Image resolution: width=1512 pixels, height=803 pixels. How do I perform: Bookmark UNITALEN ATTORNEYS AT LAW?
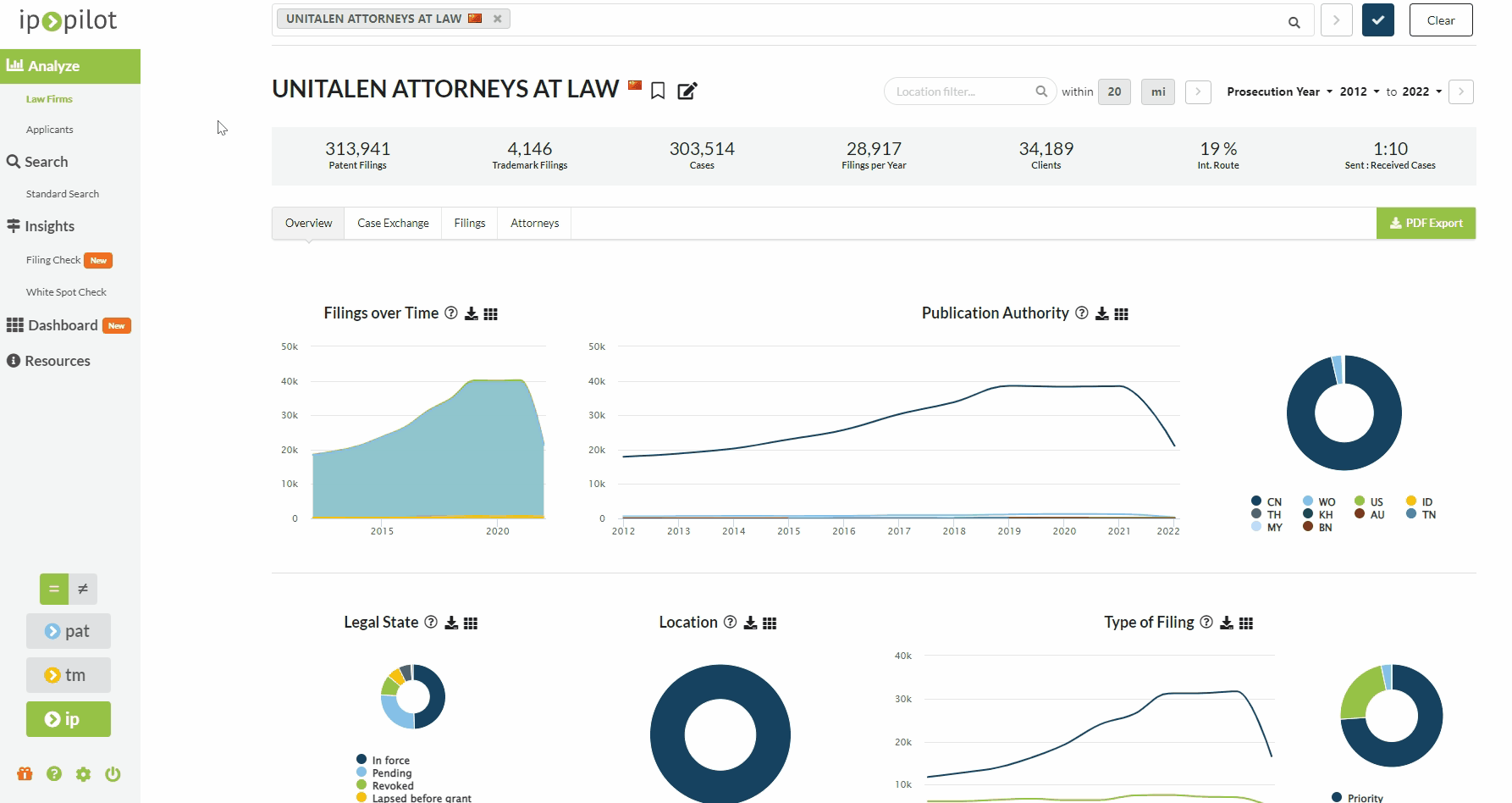[658, 91]
